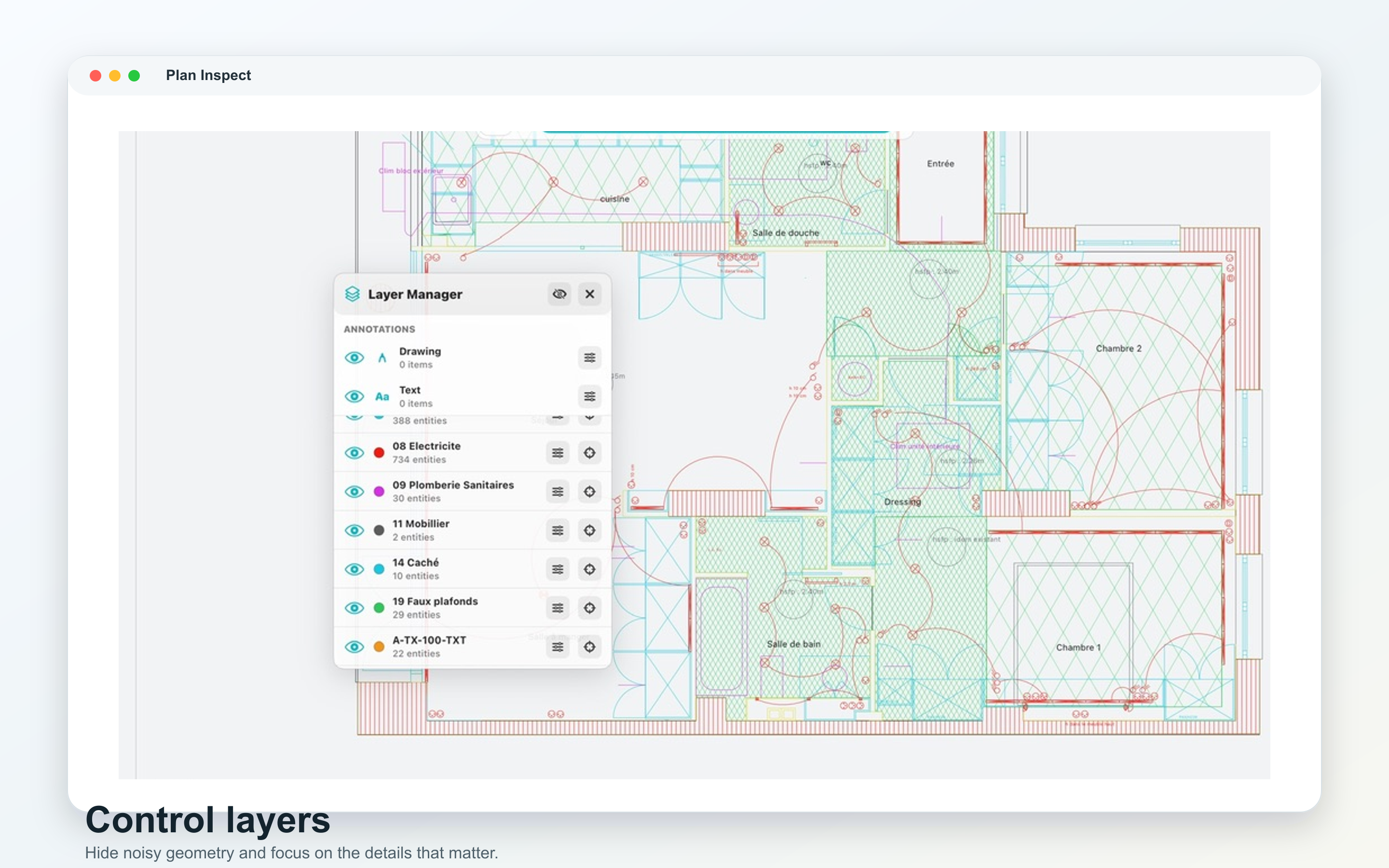1389x868 pixels.
Task: Click the 'Entrée' room label
Action: (941, 164)
